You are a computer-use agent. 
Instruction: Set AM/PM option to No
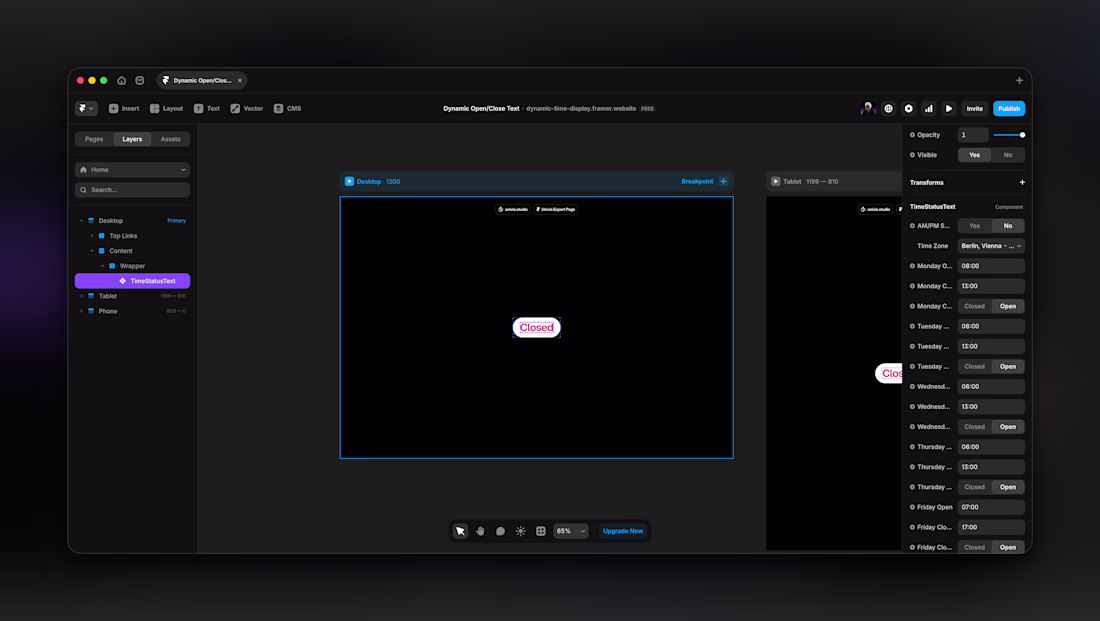(1008, 226)
